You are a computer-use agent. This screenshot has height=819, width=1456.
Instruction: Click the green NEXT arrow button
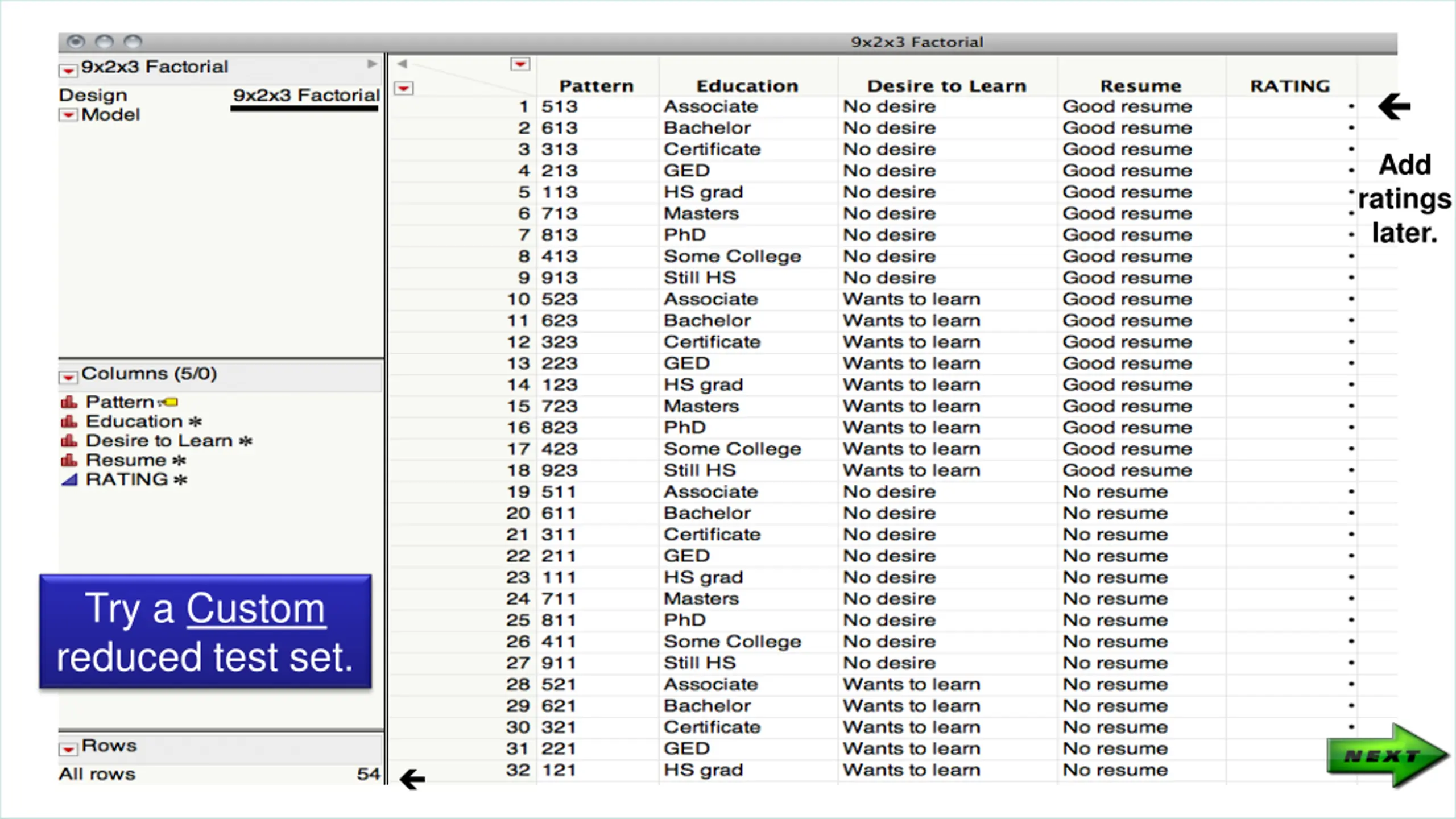click(1388, 755)
